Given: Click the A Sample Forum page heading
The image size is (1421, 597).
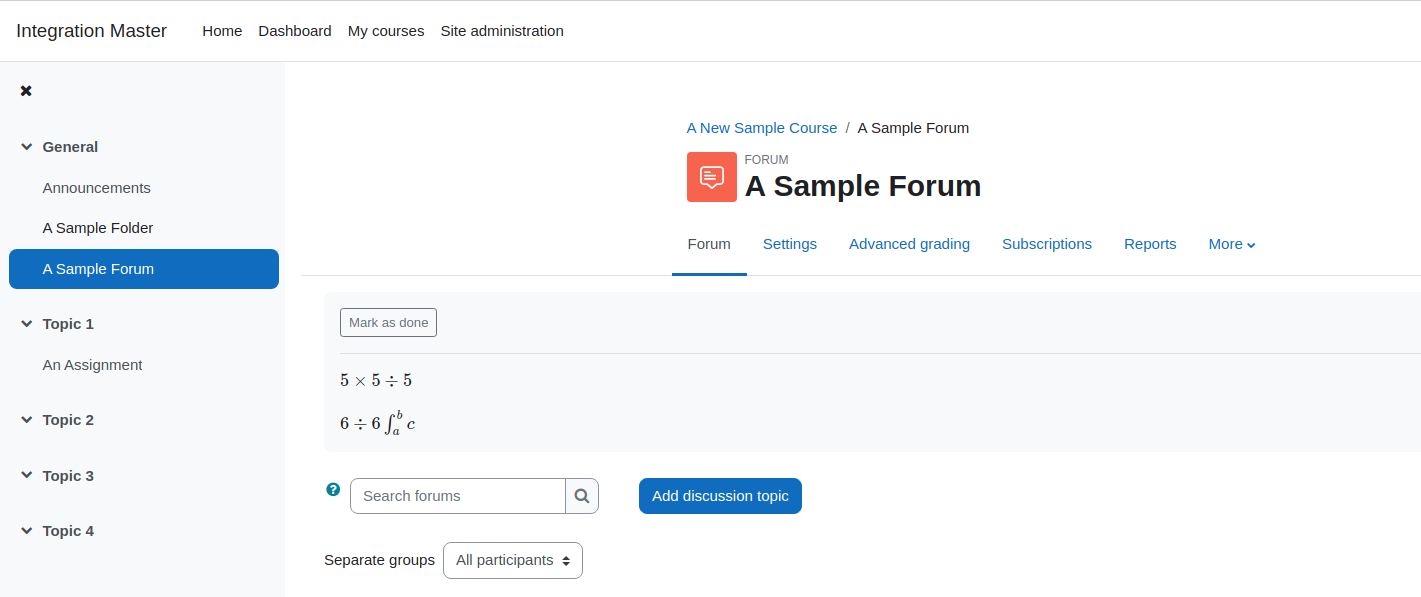Looking at the screenshot, I should click(863, 186).
